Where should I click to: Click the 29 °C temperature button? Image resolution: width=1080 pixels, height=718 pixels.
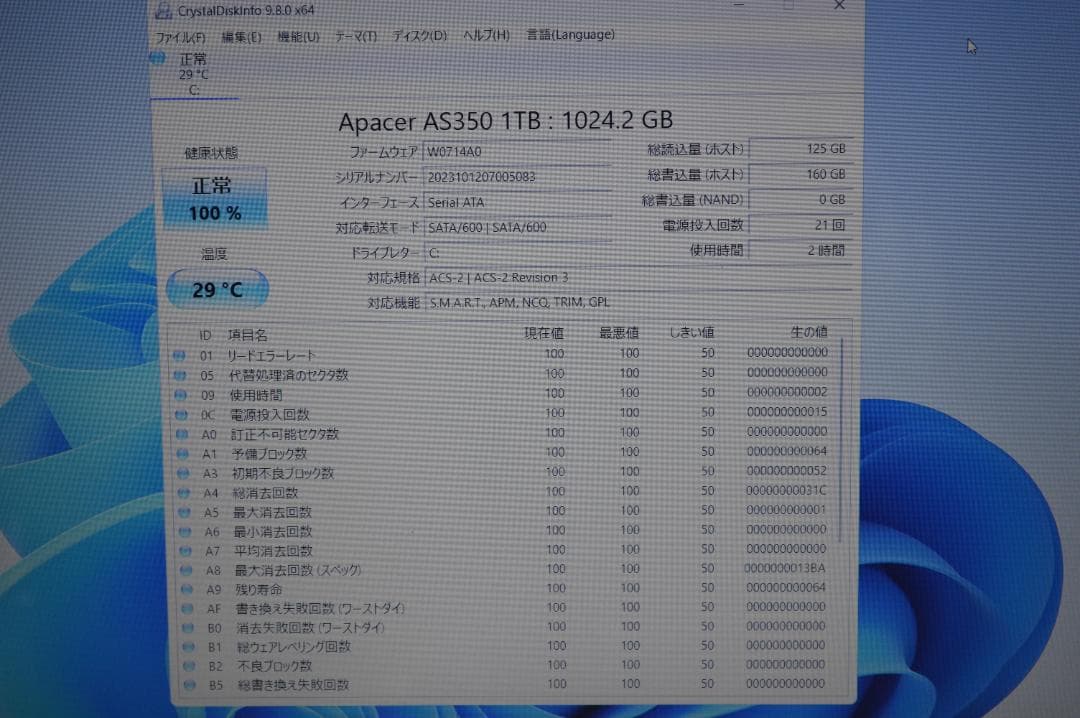coord(217,289)
